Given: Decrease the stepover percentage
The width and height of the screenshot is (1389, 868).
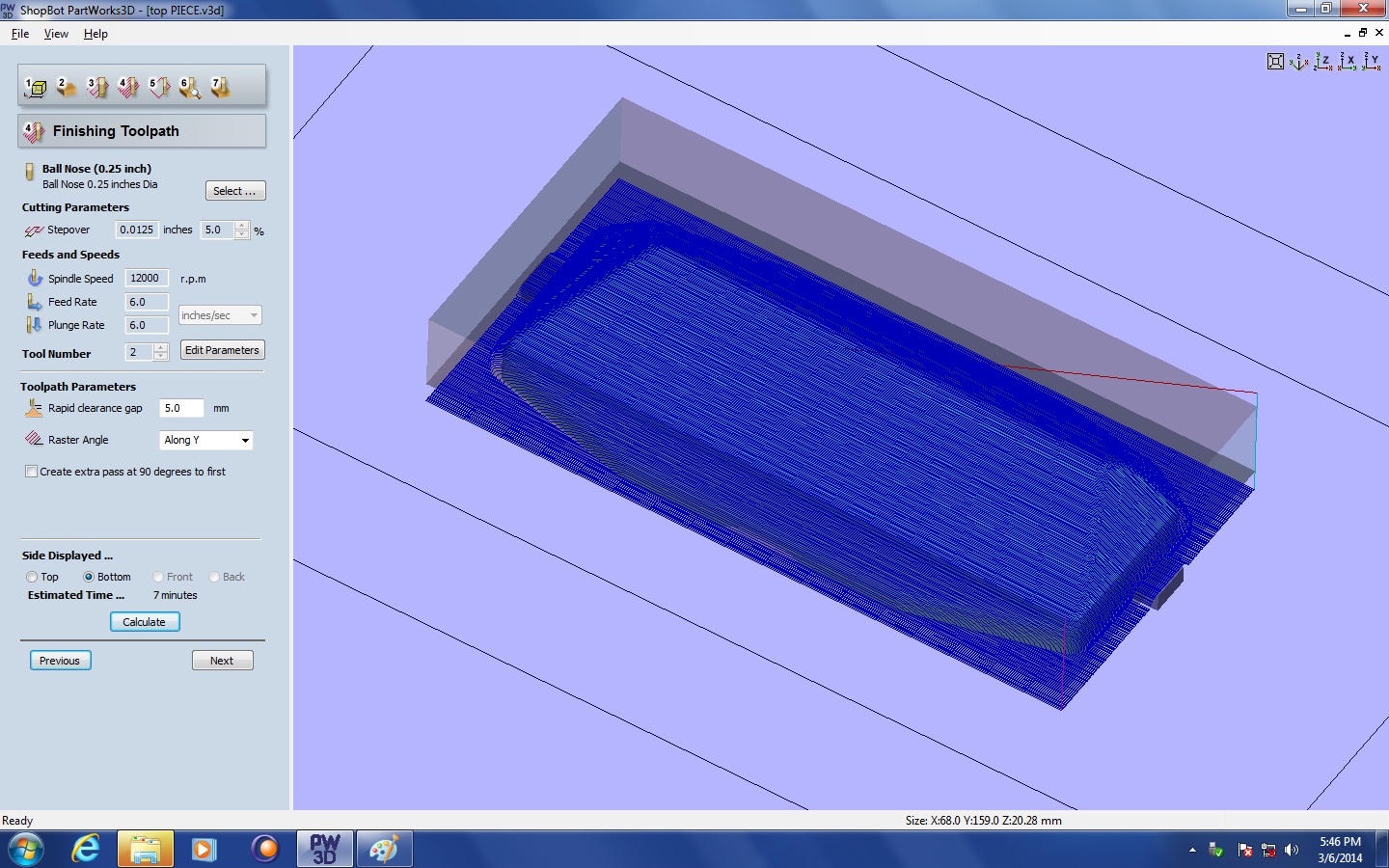Looking at the screenshot, I should point(242,234).
